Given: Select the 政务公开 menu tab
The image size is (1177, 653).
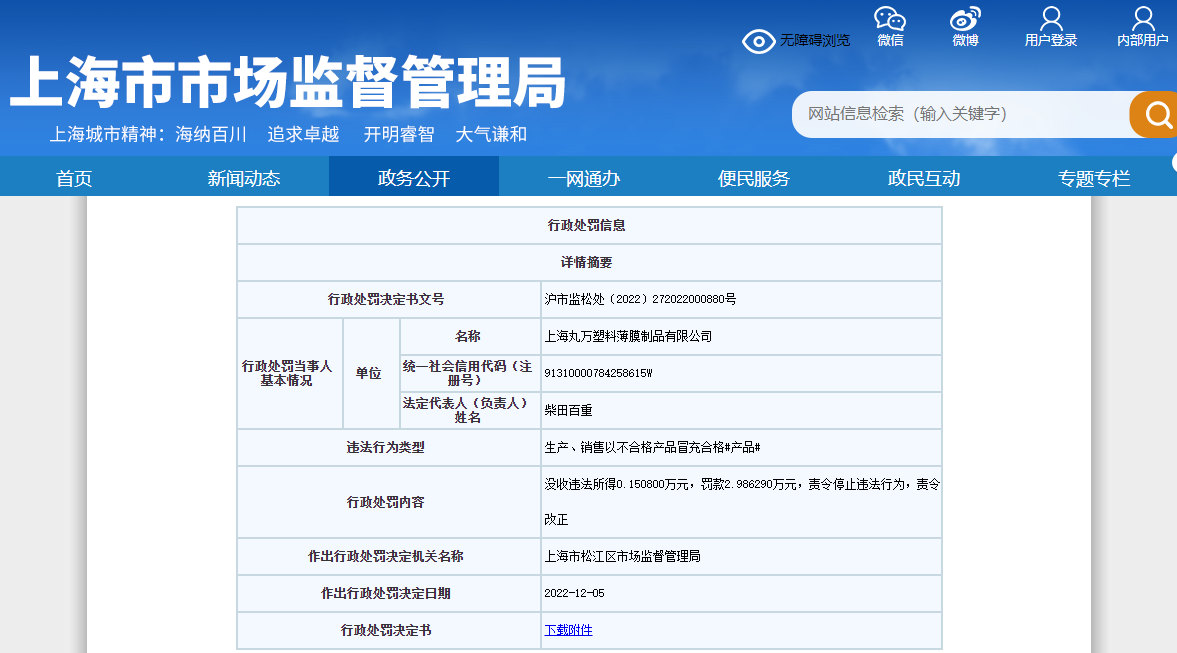Looking at the screenshot, I should (x=414, y=177).
